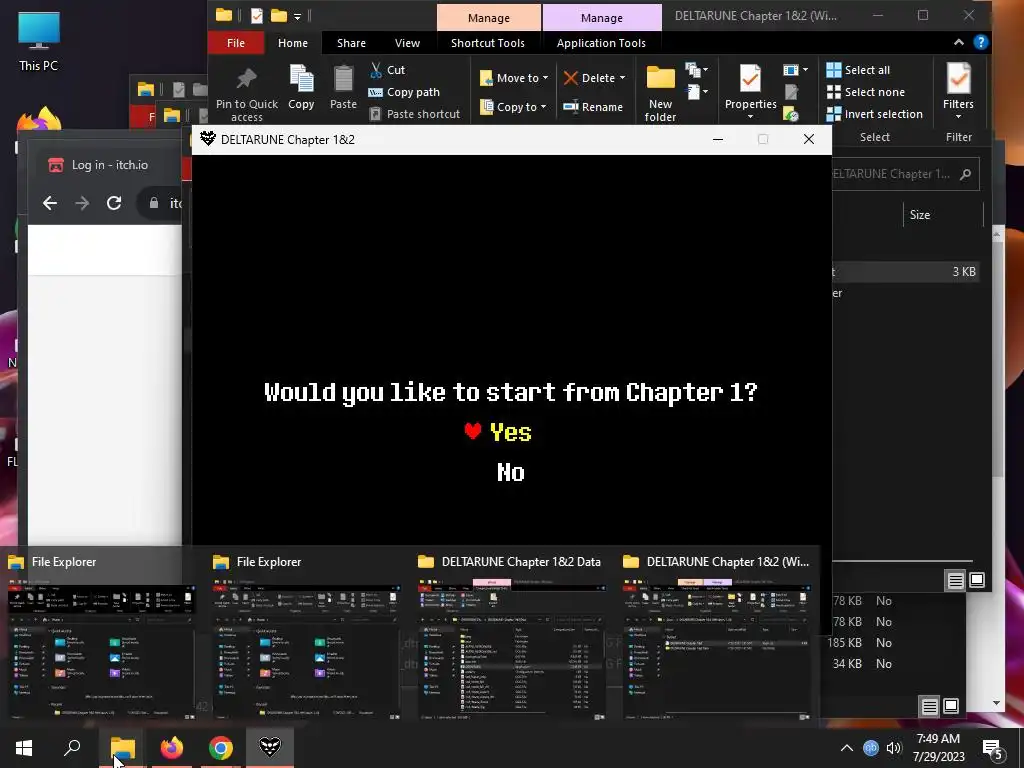This screenshot has height=768, width=1024.
Task: Click Pin to Quick access in ribbon
Action: 246,93
